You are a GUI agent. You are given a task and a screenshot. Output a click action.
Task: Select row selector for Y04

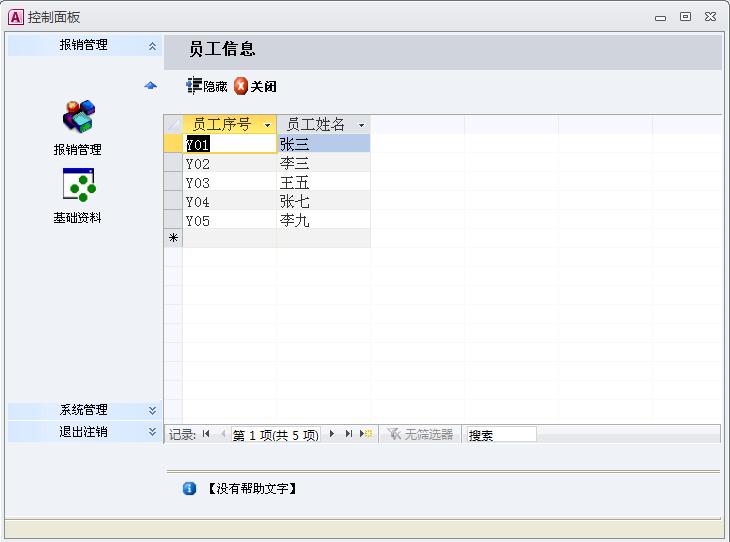point(173,201)
